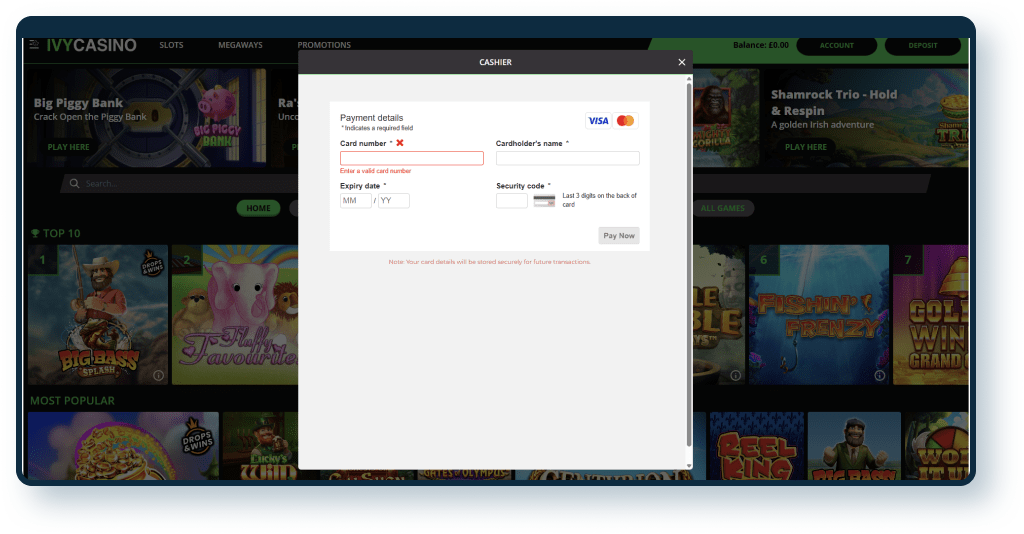Open the Megaways menu item

pos(240,45)
